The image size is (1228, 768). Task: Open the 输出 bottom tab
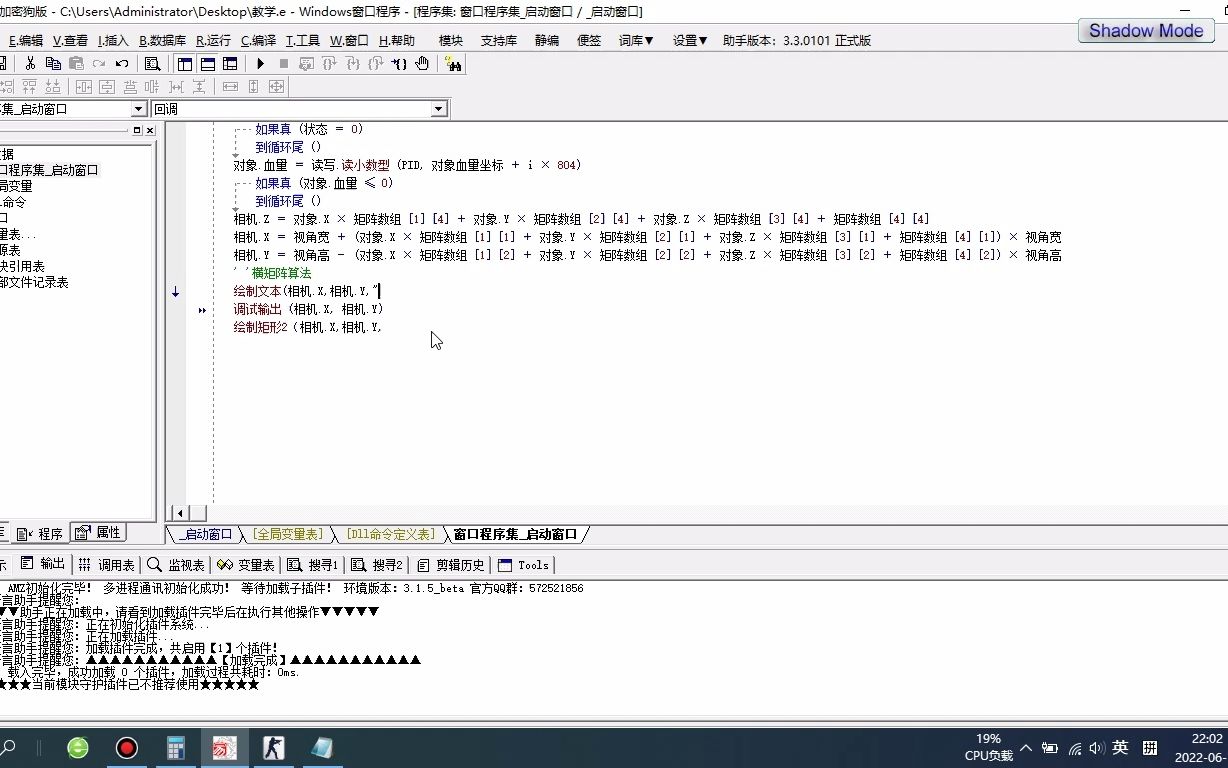43,565
